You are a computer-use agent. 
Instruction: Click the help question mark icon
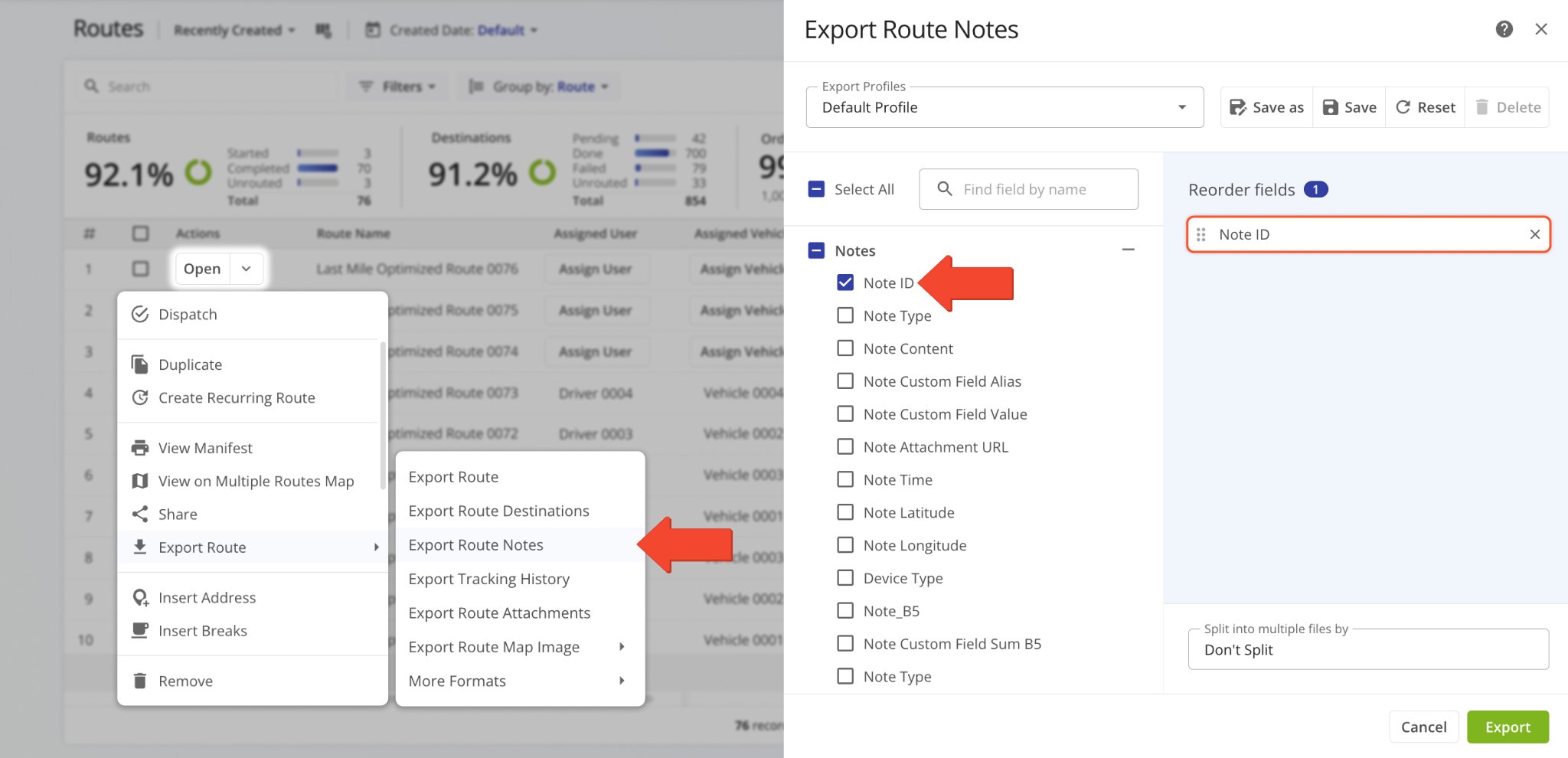1504,29
